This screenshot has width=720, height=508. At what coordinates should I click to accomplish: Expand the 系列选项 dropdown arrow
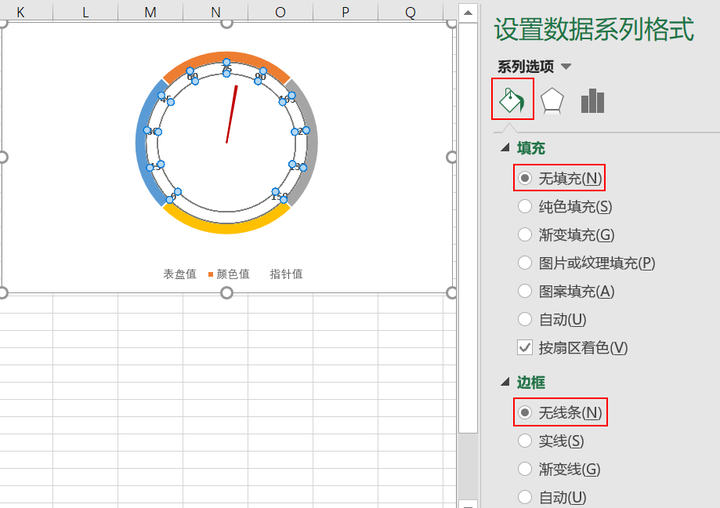coord(566,67)
